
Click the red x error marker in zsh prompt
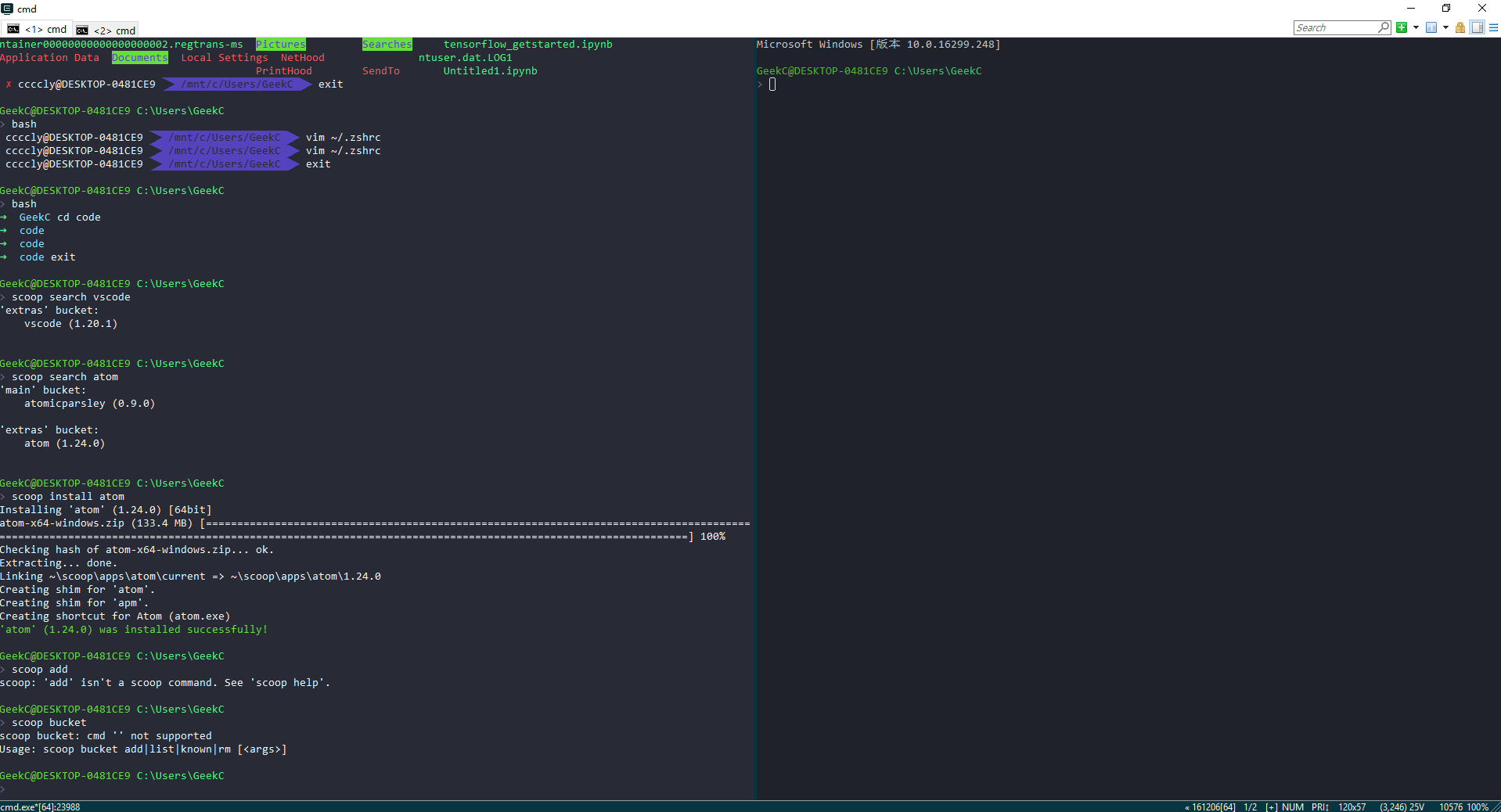[x=9, y=84]
